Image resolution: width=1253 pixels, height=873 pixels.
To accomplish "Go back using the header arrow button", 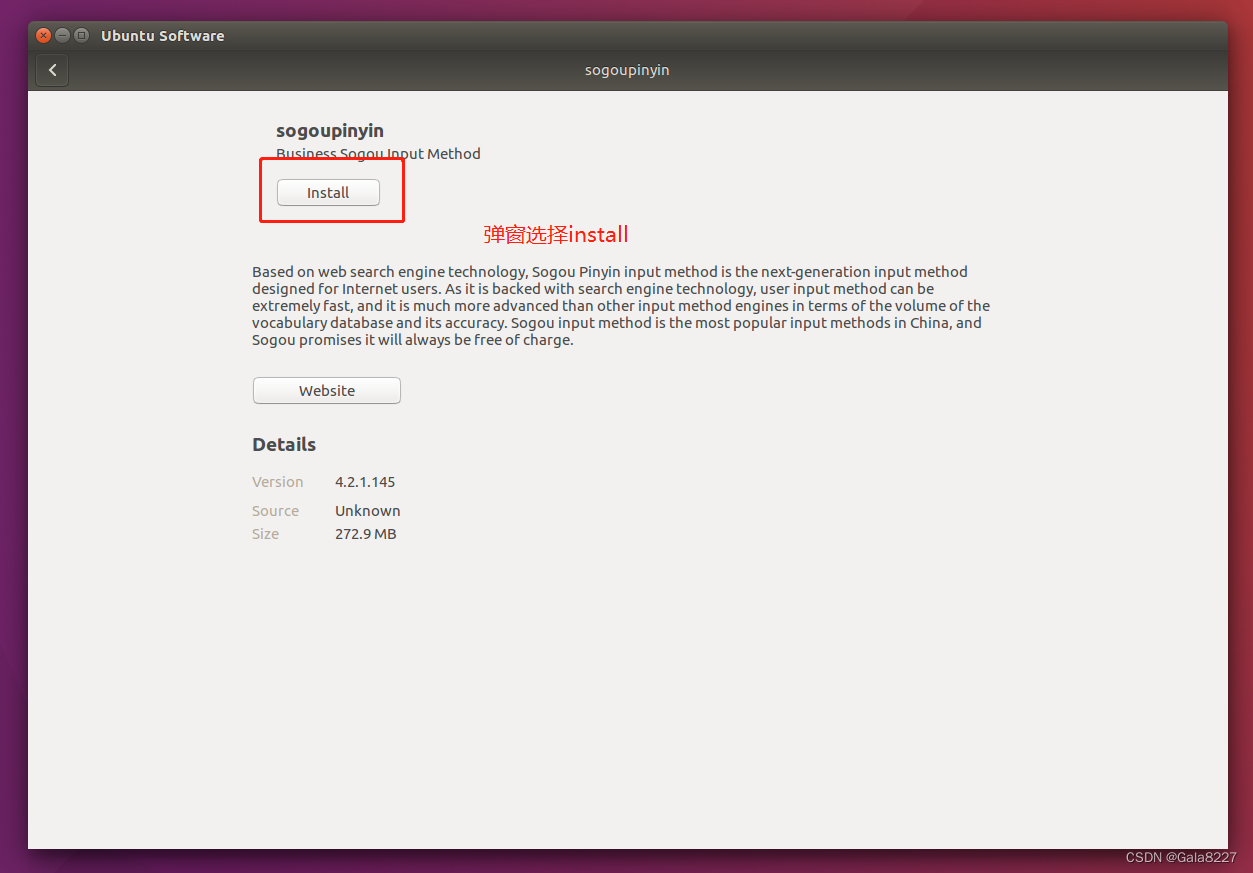I will click(52, 70).
